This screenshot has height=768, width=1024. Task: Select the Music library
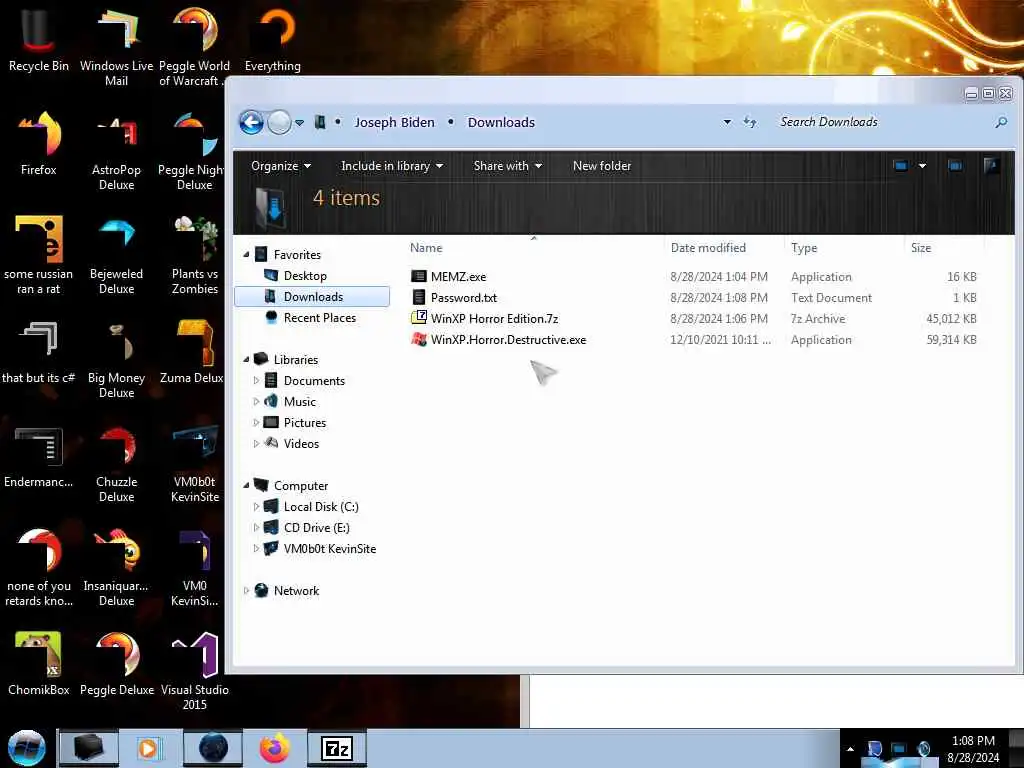[x=299, y=402]
